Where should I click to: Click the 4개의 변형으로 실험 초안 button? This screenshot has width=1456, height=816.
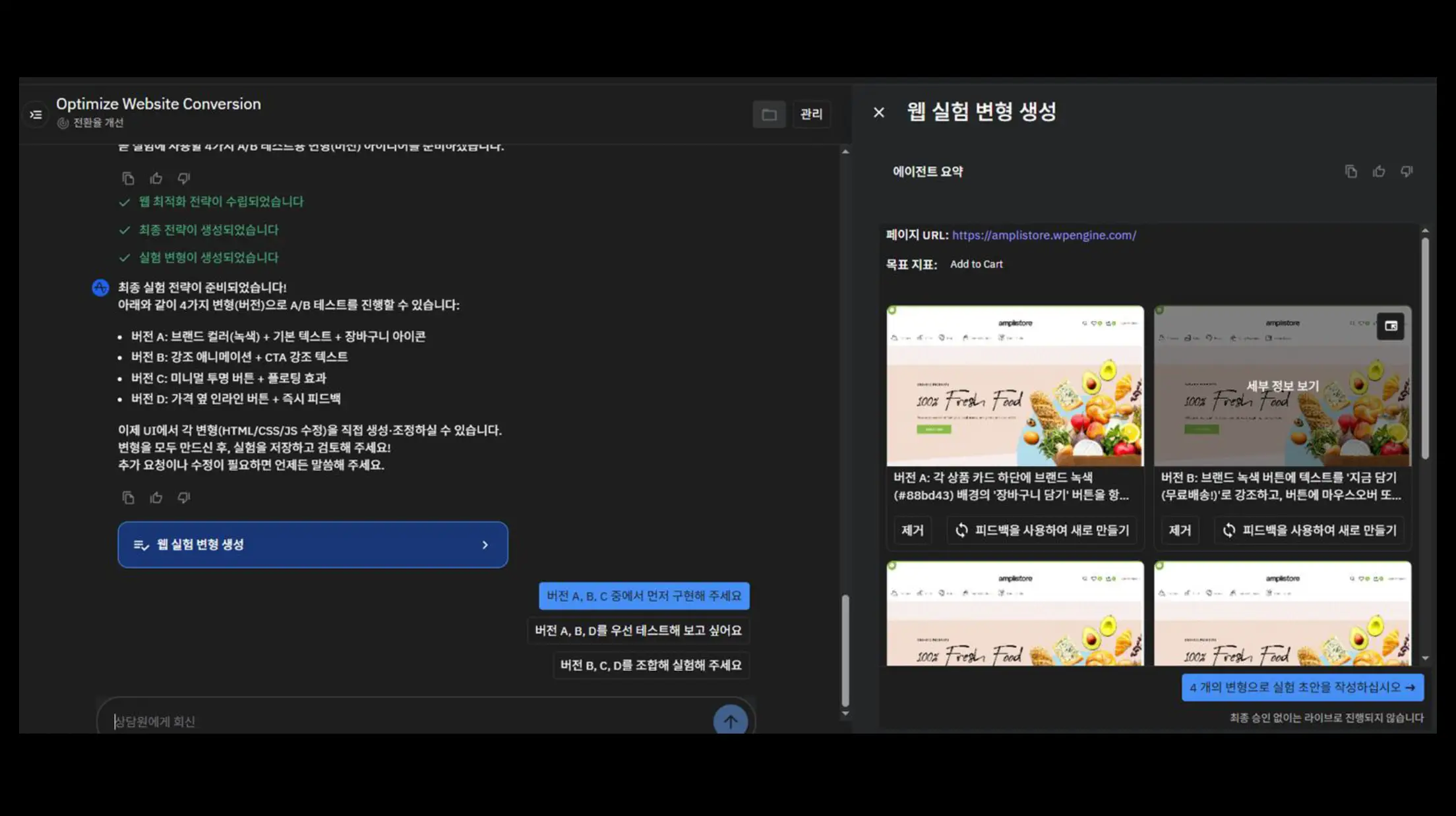[1302, 687]
